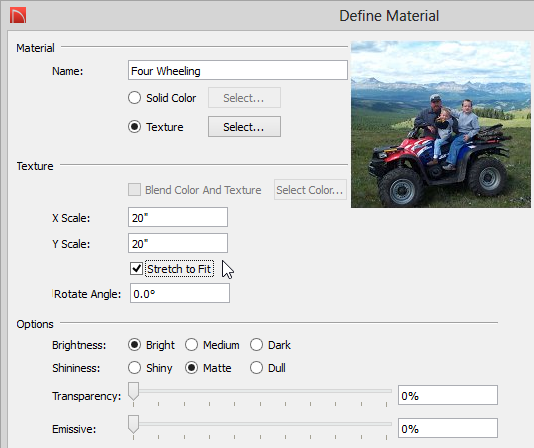This screenshot has height=448, width=534.
Task: Click the four-wheeler texture preview image
Action: (441, 124)
